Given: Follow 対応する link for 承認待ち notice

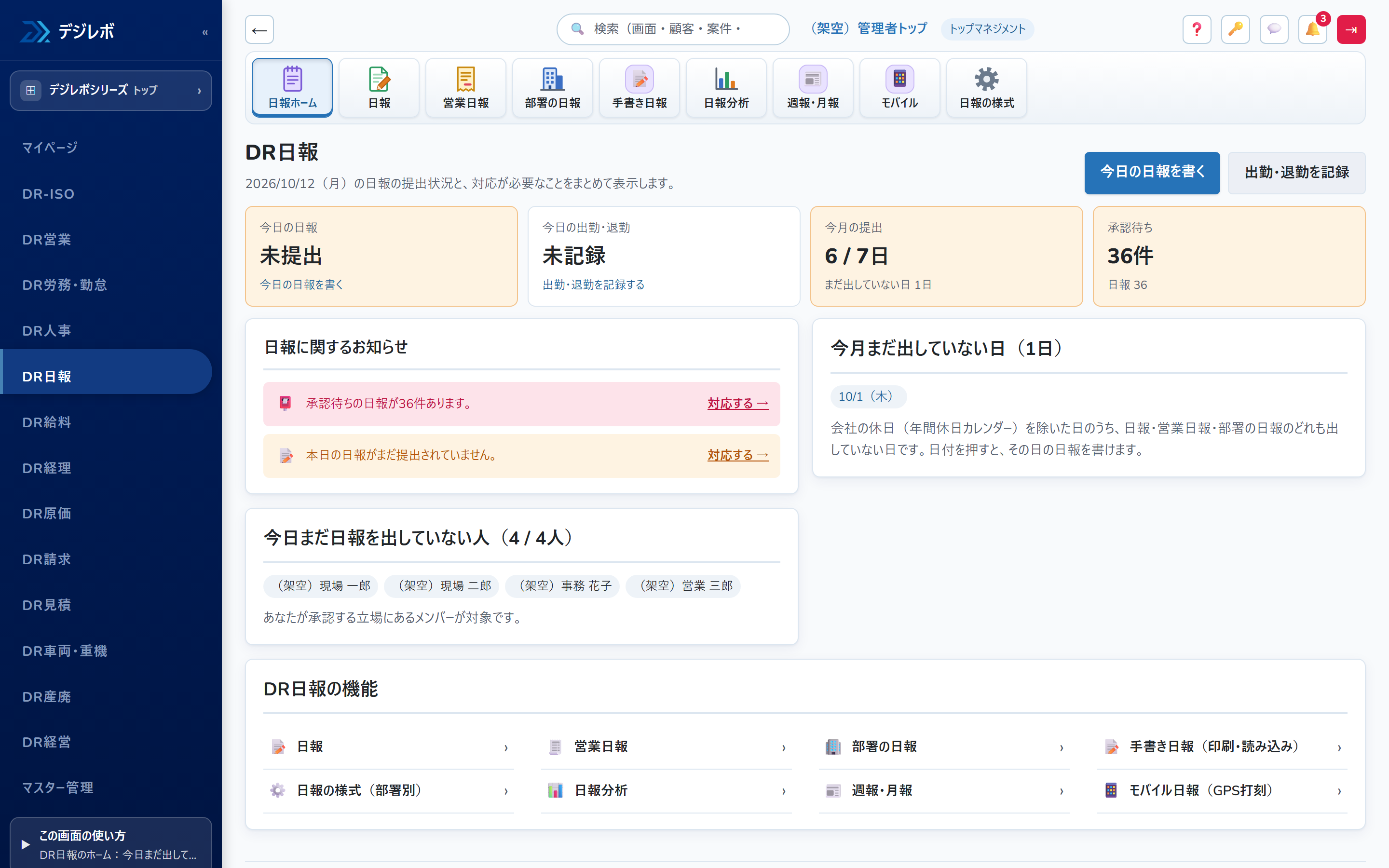Looking at the screenshot, I should pos(737,404).
